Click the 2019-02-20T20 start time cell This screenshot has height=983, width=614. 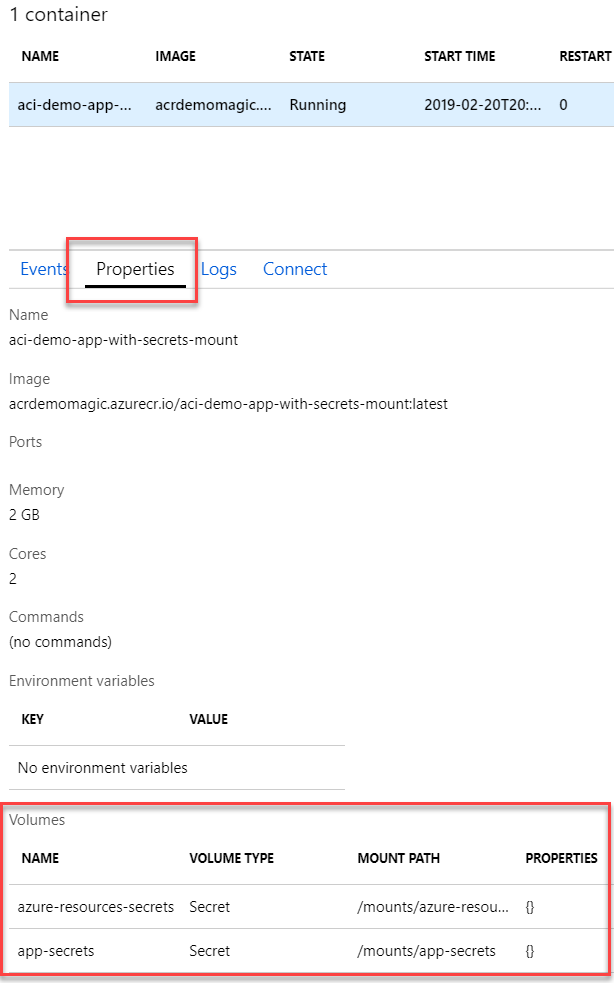tap(483, 104)
